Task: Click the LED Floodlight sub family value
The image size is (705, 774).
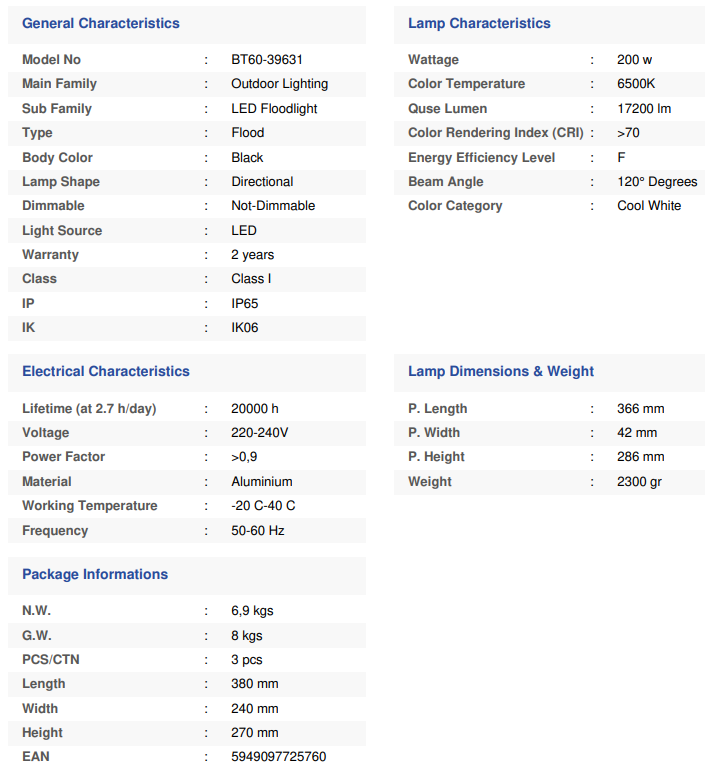Action: tap(274, 108)
